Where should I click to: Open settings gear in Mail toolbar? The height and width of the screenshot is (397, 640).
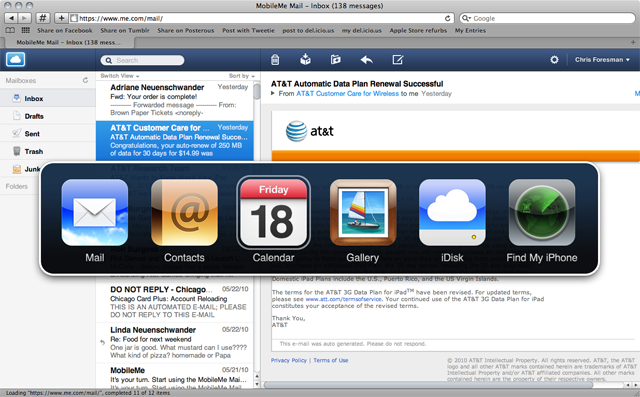(554, 60)
